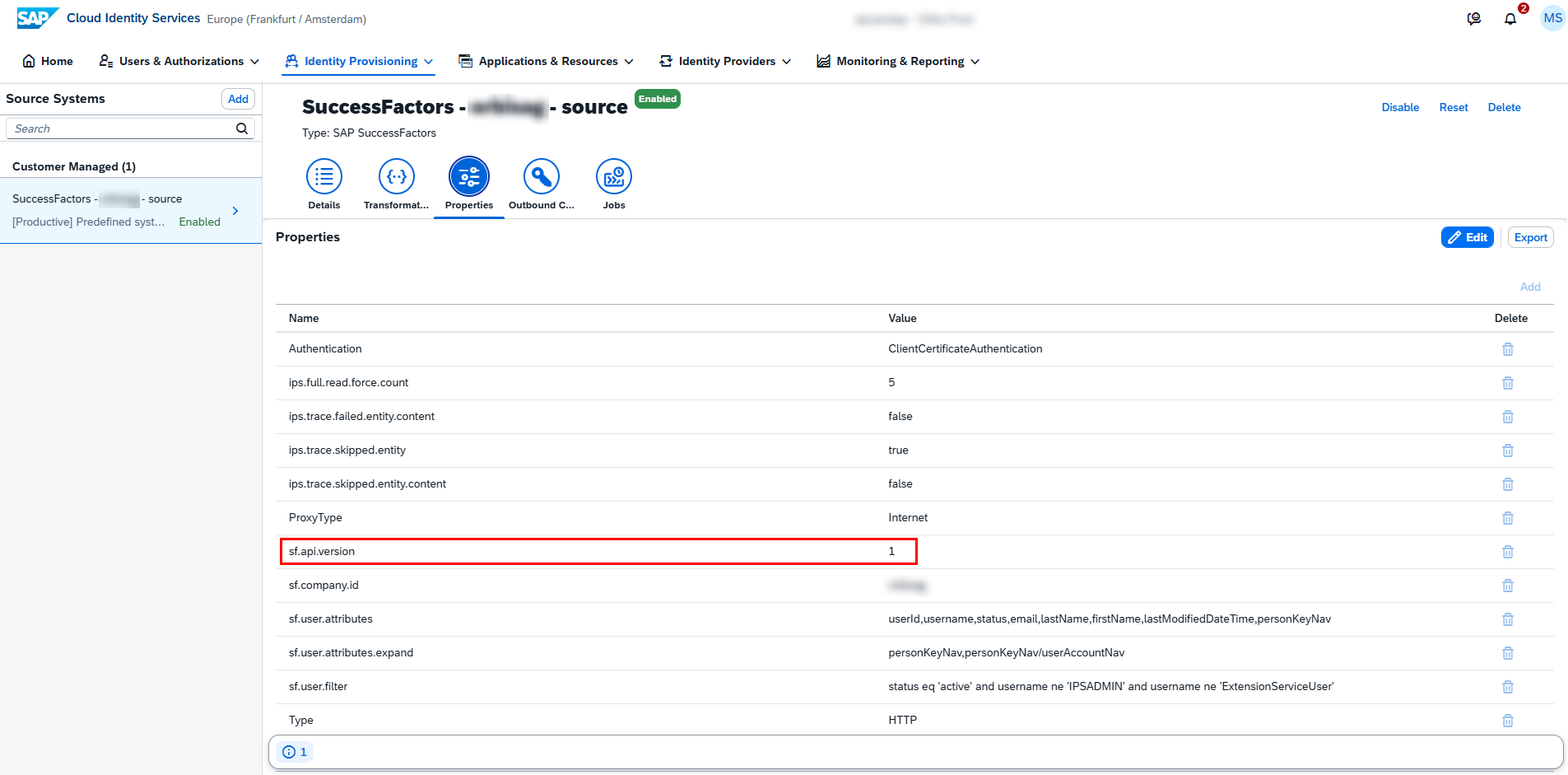Open the help assistant headset icon

(1474, 19)
